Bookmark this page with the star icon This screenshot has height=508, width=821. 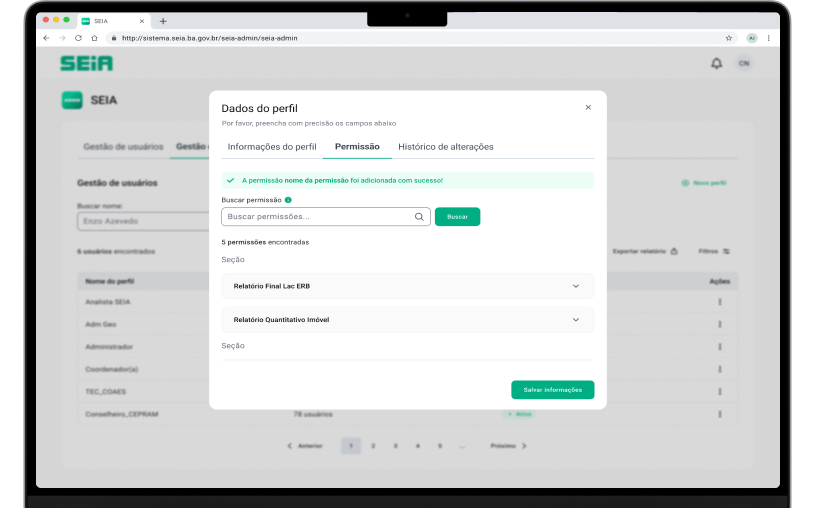coord(729,38)
